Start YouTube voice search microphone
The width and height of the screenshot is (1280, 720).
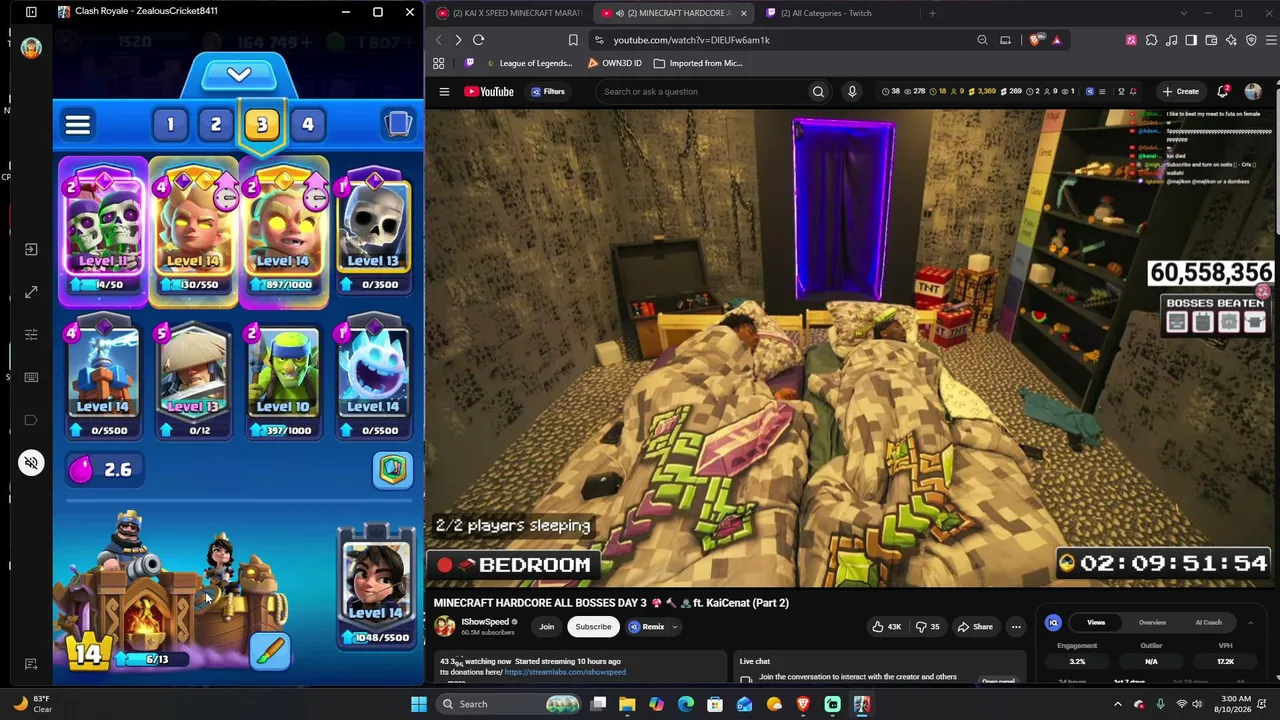tap(852, 92)
